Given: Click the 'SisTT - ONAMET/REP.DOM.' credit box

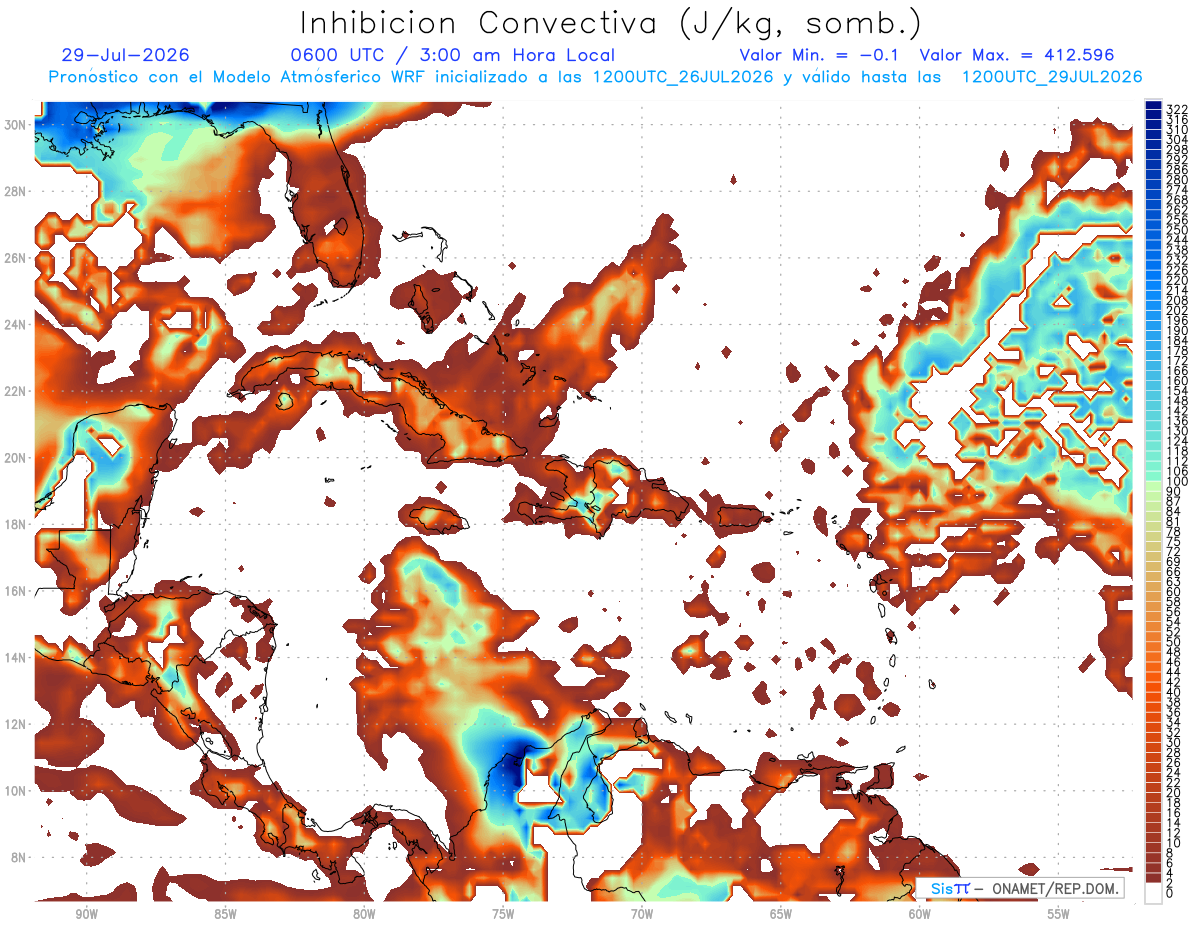Looking at the screenshot, I should click(1021, 889).
